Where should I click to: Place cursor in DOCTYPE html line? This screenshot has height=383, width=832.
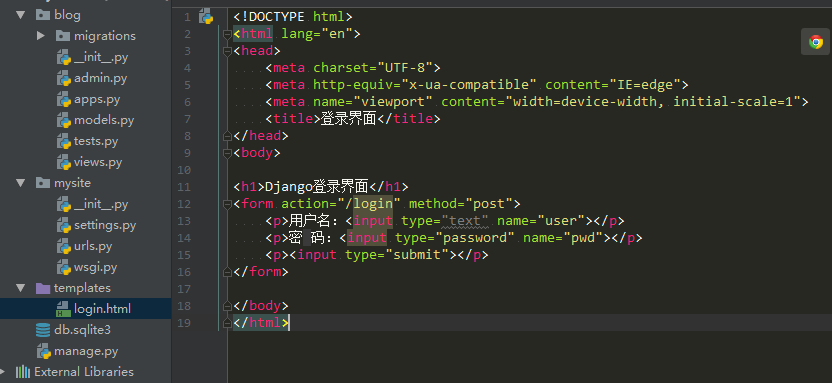(x=292, y=17)
